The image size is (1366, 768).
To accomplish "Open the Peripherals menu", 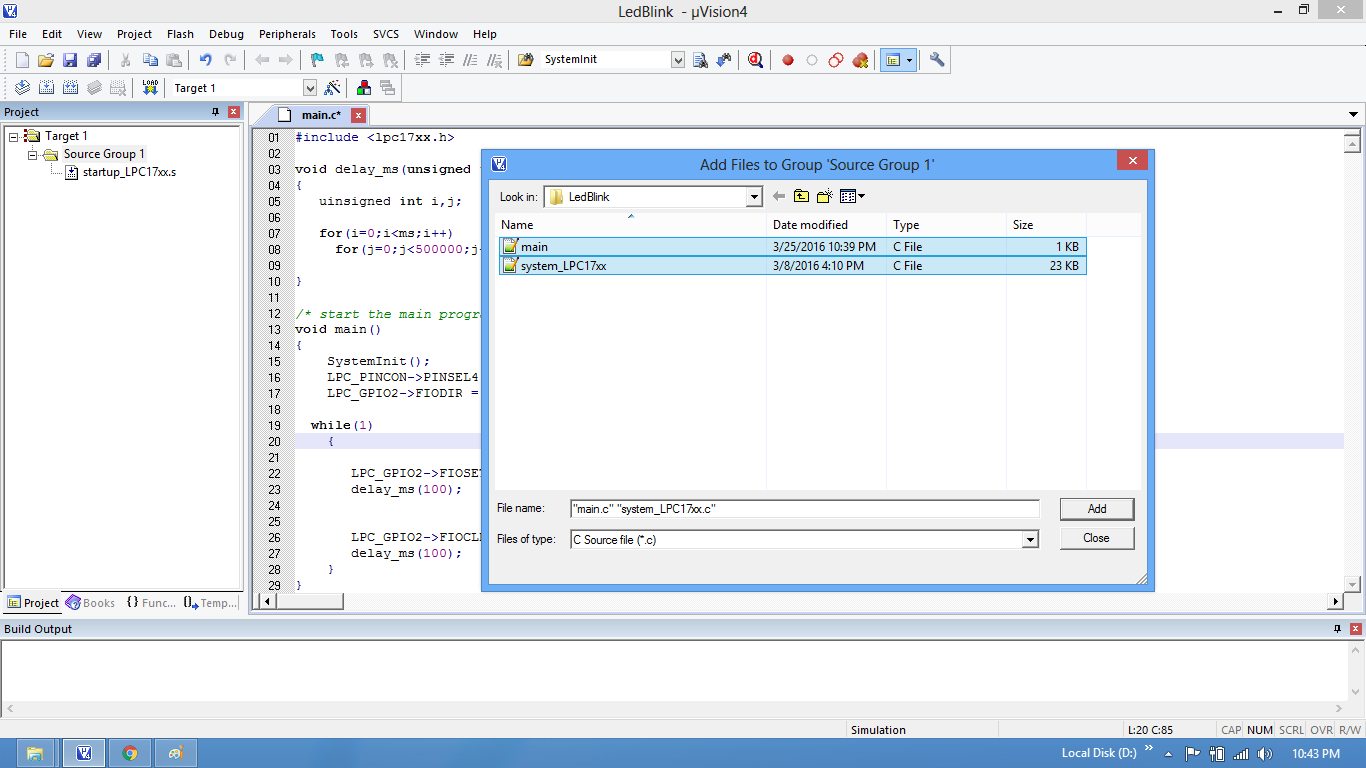I will [287, 34].
